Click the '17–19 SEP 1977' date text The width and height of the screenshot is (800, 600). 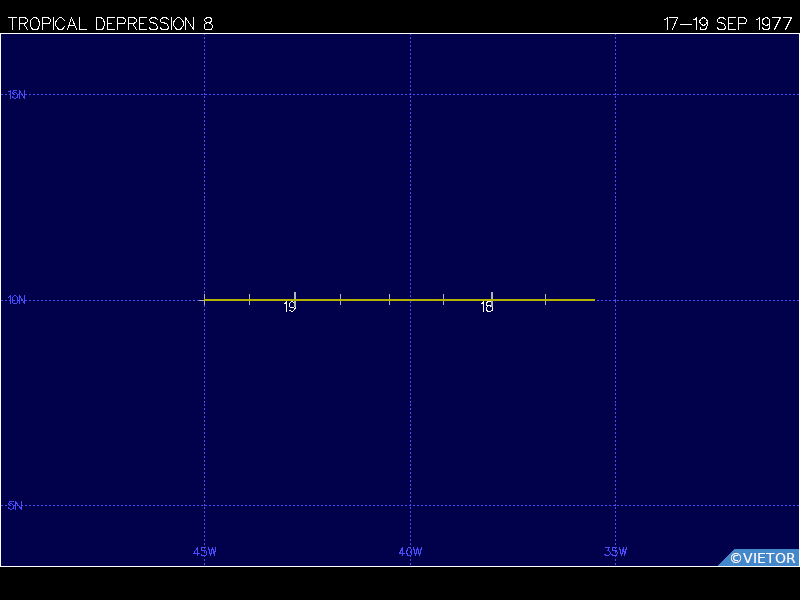coord(728,24)
